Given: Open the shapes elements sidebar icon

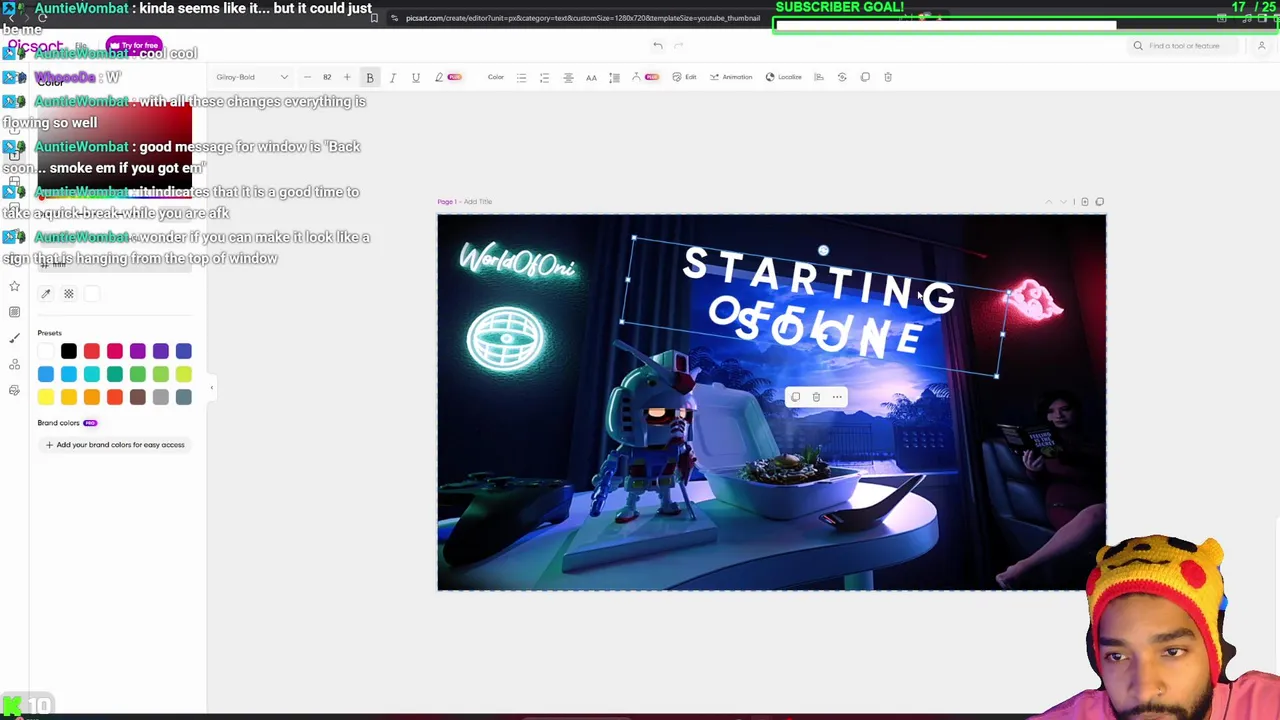Looking at the screenshot, I should (x=14, y=364).
